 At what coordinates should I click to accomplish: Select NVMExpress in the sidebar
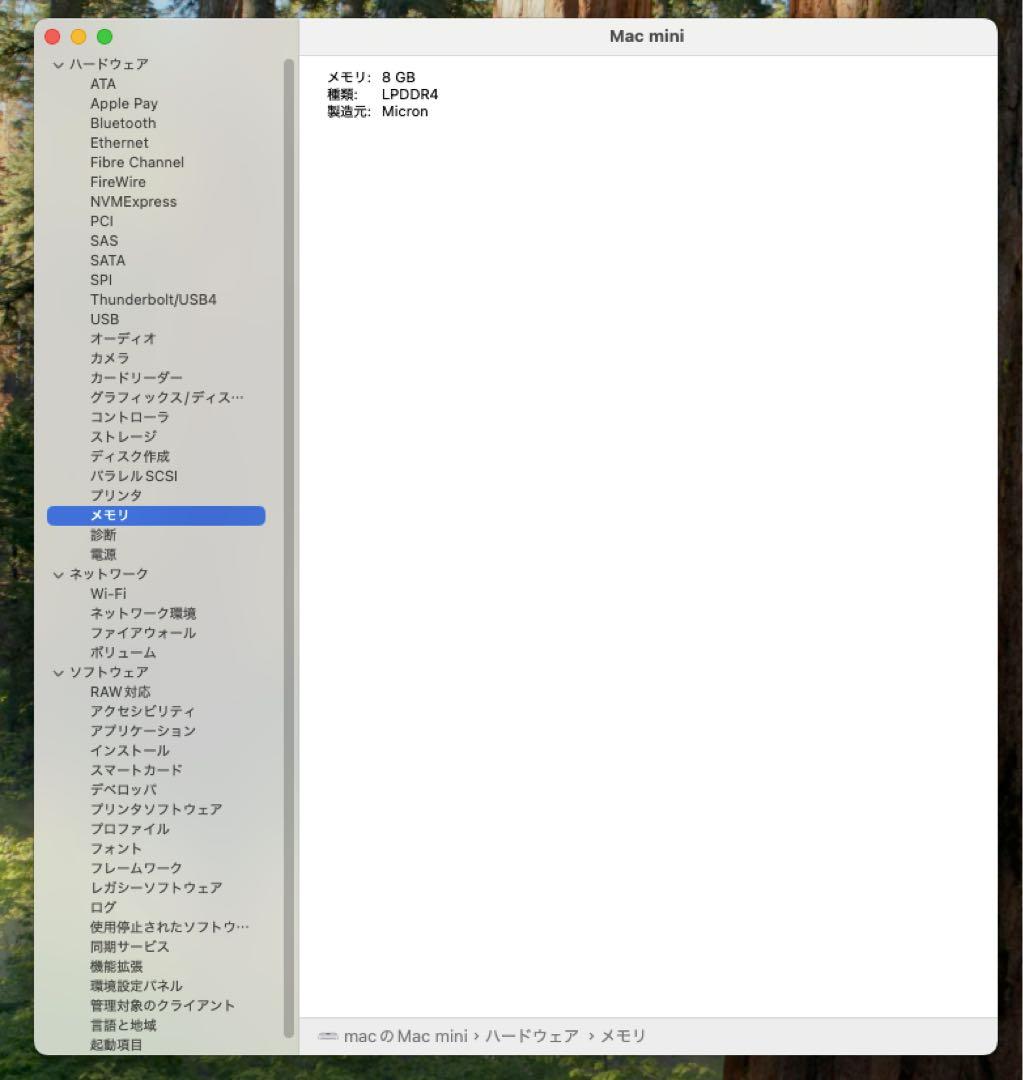coord(134,202)
